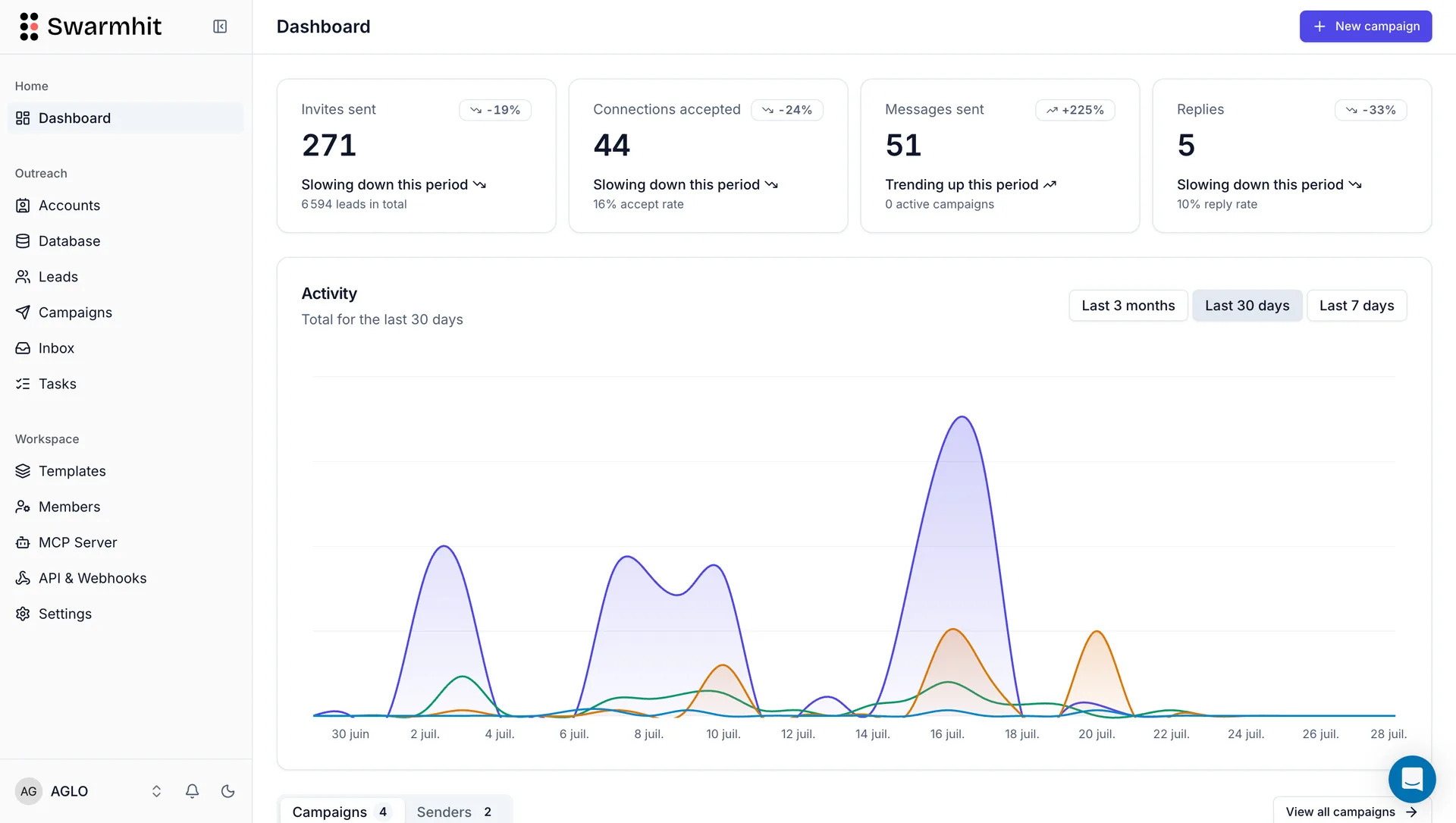This screenshot has width=1456, height=823.
Task: Toggle dark mode moon icon
Action: coord(228,791)
